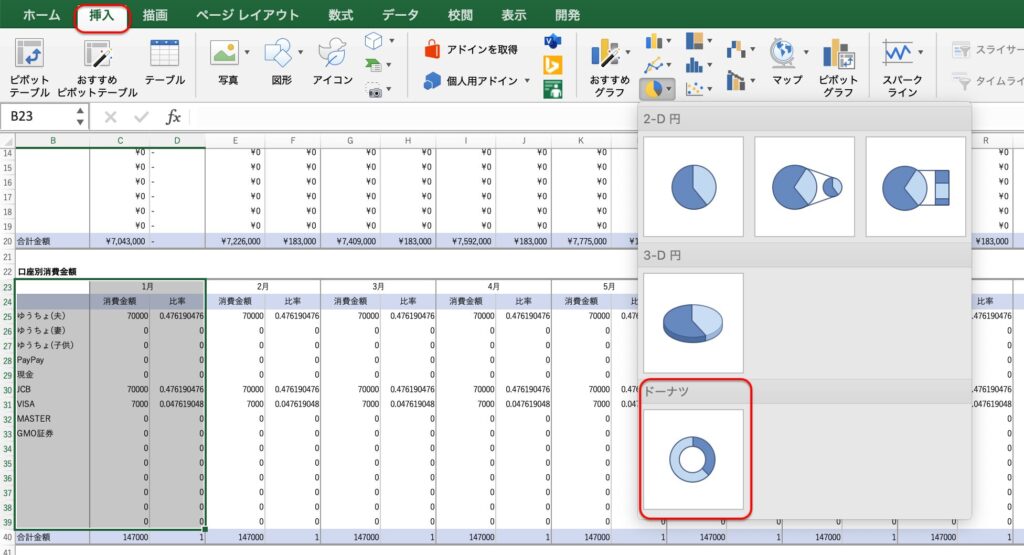Expand the 個人用アドイン dropdown arrow
1024x555 pixels.
(x=527, y=81)
